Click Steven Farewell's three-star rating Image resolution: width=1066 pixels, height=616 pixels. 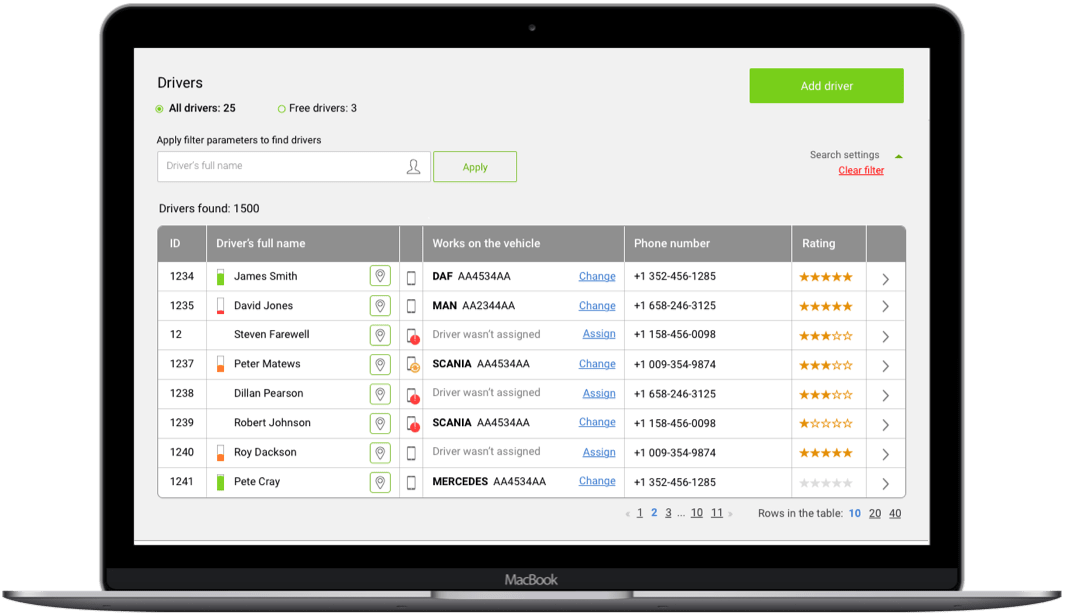click(x=826, y=336)
